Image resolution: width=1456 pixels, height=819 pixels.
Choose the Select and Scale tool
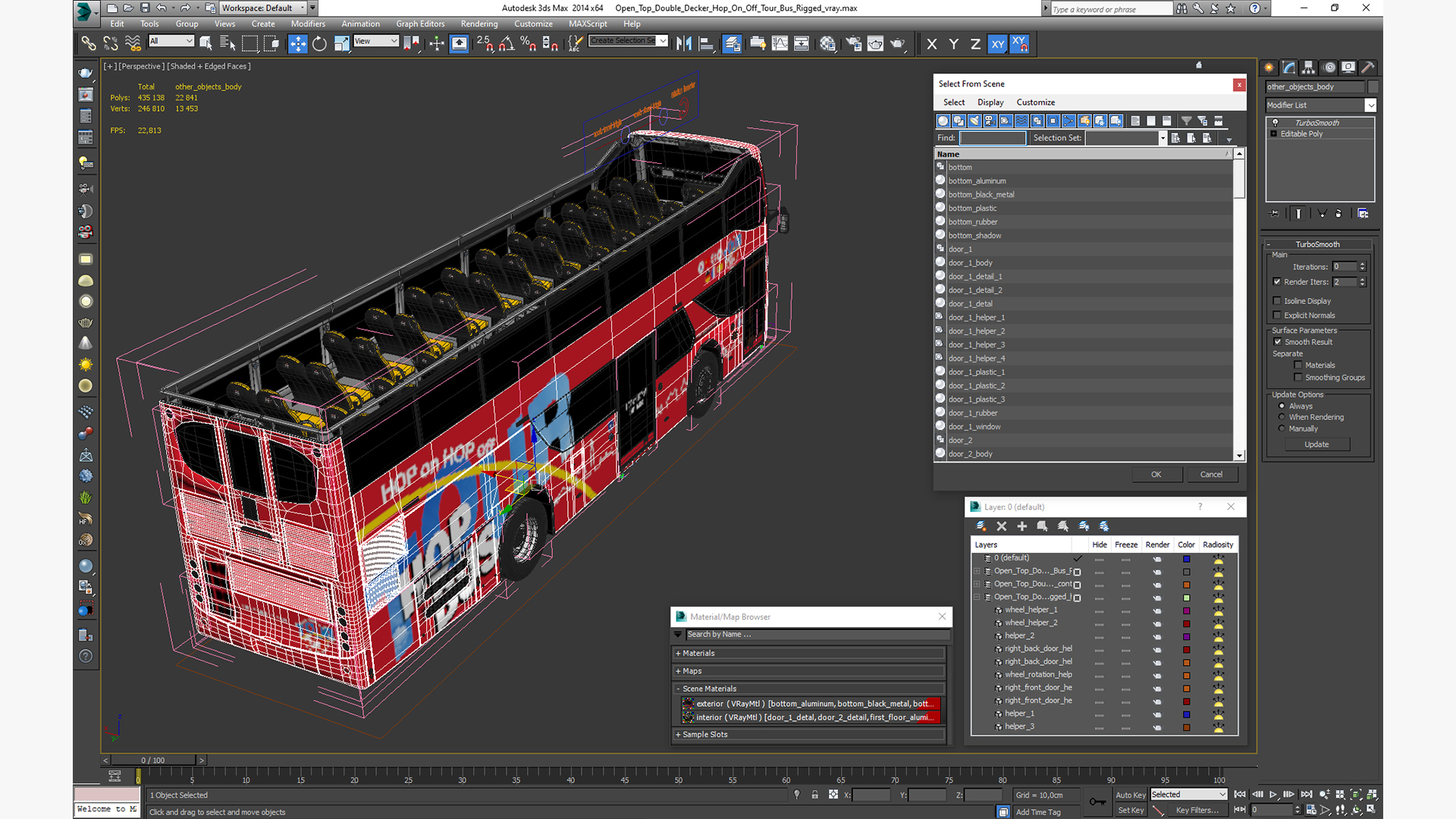[342, 44]
